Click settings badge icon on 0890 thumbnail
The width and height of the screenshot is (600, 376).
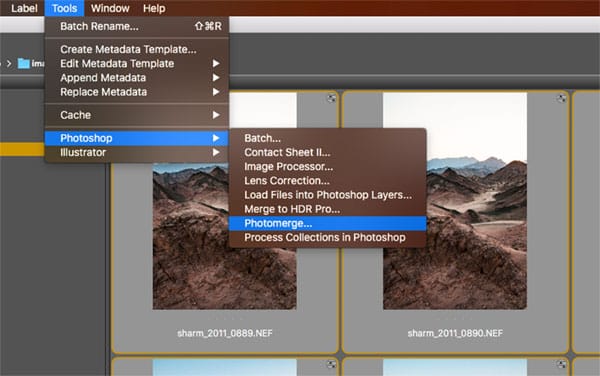(x=561, y=98)
